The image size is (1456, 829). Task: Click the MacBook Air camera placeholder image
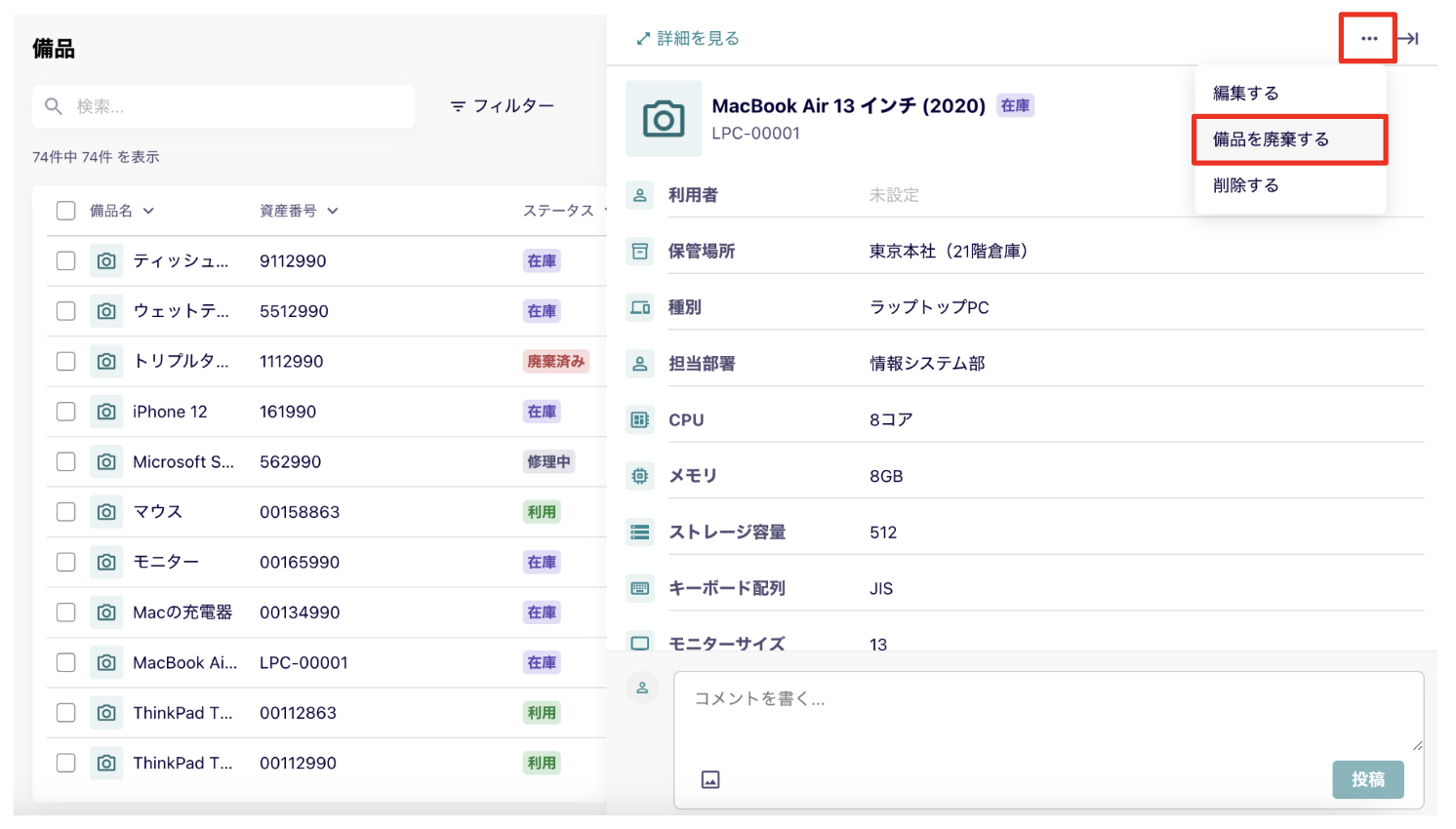pos(664,119)
